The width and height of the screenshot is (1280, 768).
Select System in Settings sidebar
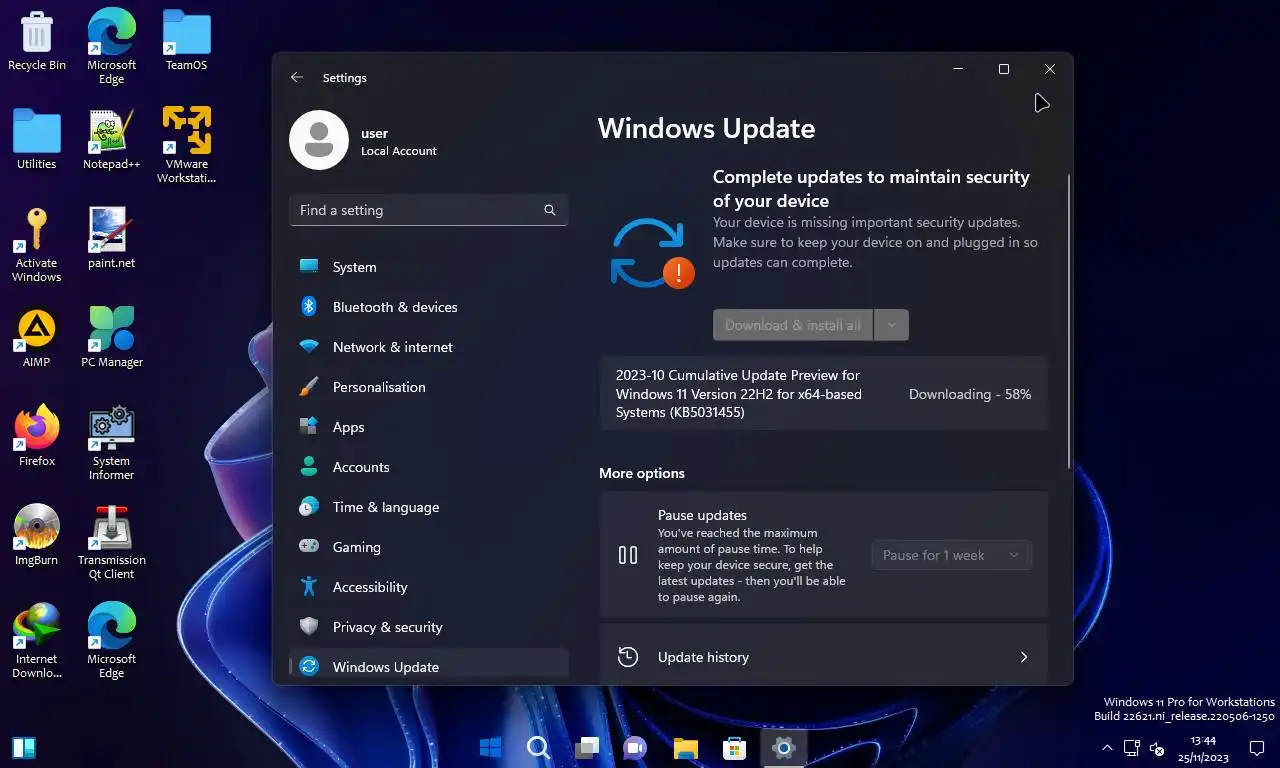click(429, 267)
